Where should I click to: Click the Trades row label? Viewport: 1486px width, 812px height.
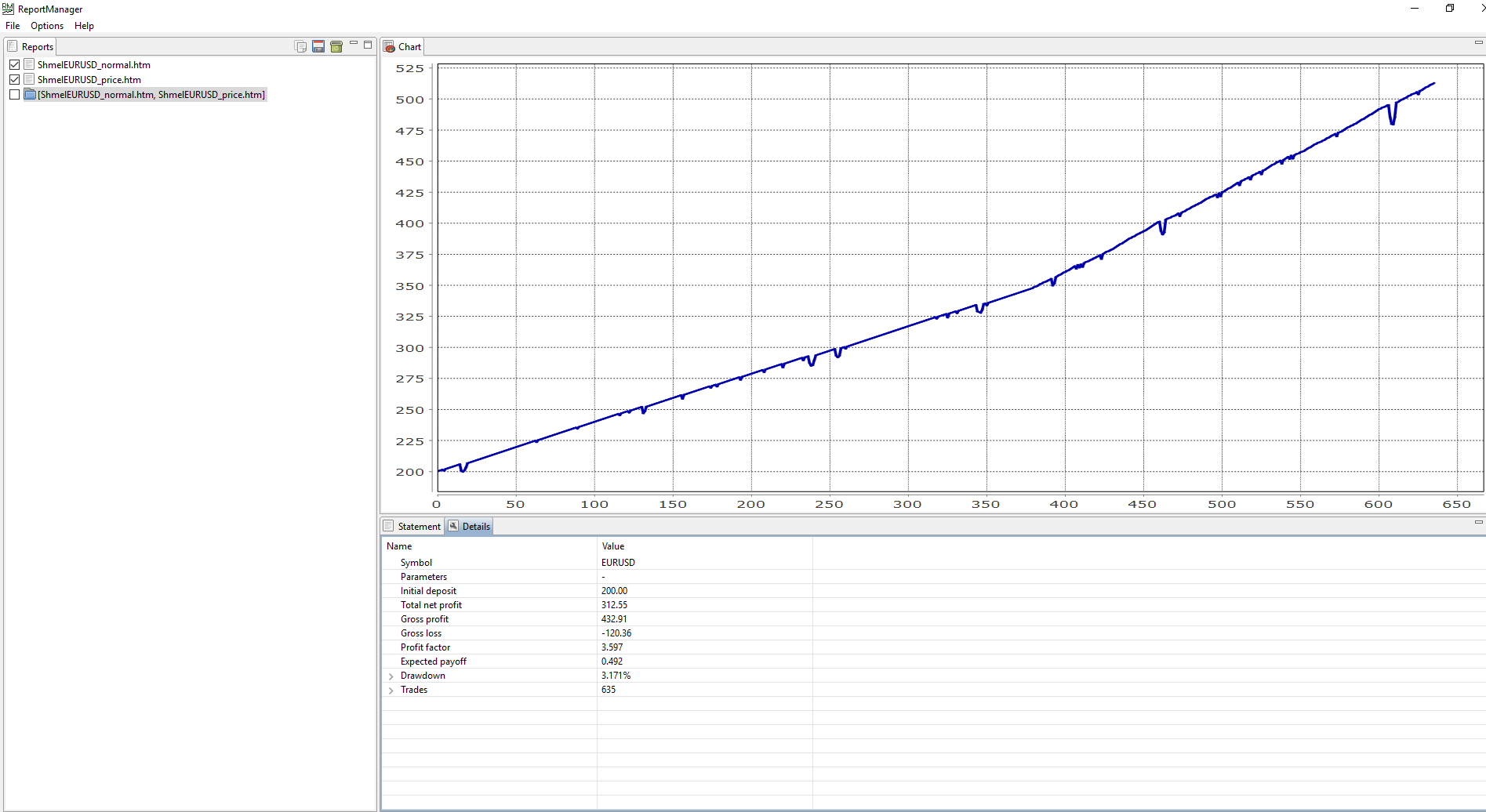point(414,690)
